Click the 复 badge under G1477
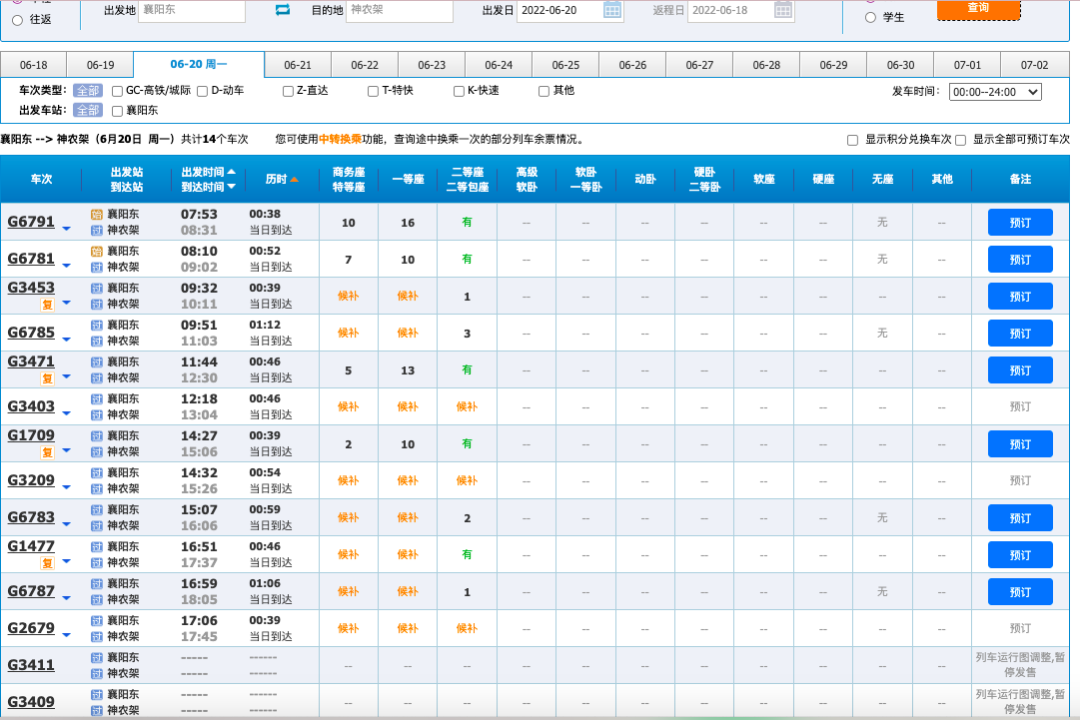Screen dimensions: 1080x720 (47, 563)
